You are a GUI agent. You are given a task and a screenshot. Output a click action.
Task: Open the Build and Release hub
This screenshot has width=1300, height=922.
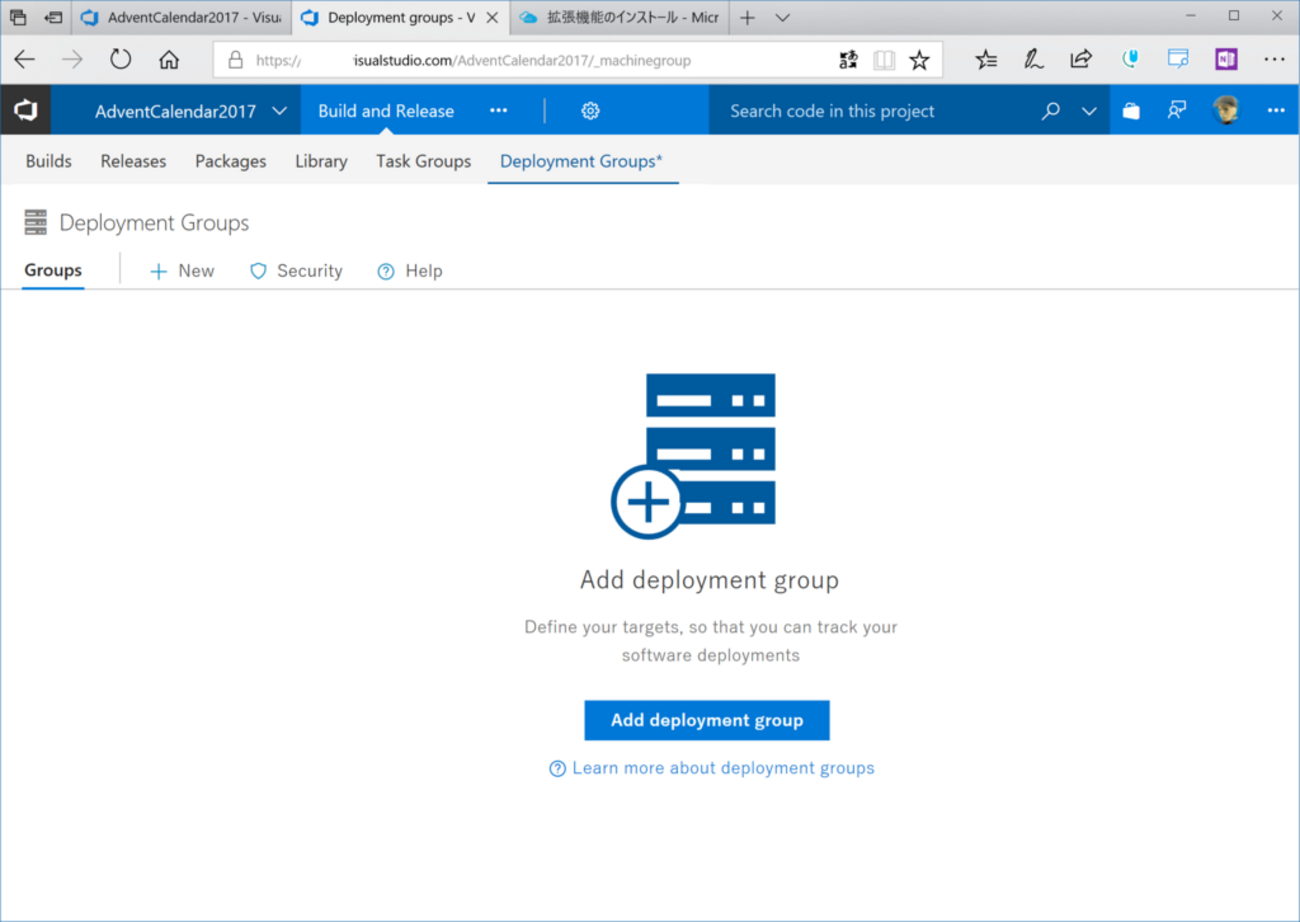[386, 111]
